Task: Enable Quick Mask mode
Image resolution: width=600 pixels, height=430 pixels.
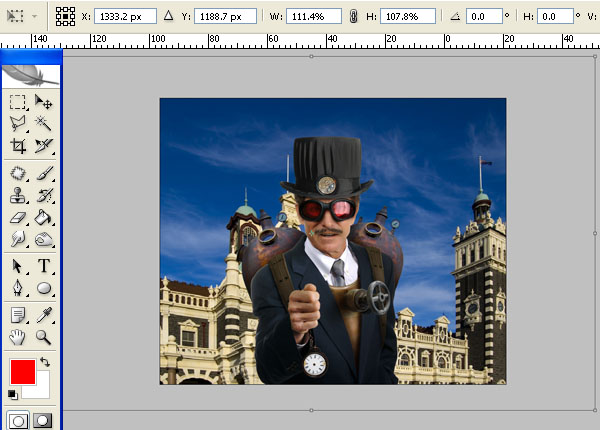Action: tap(42, 420)
